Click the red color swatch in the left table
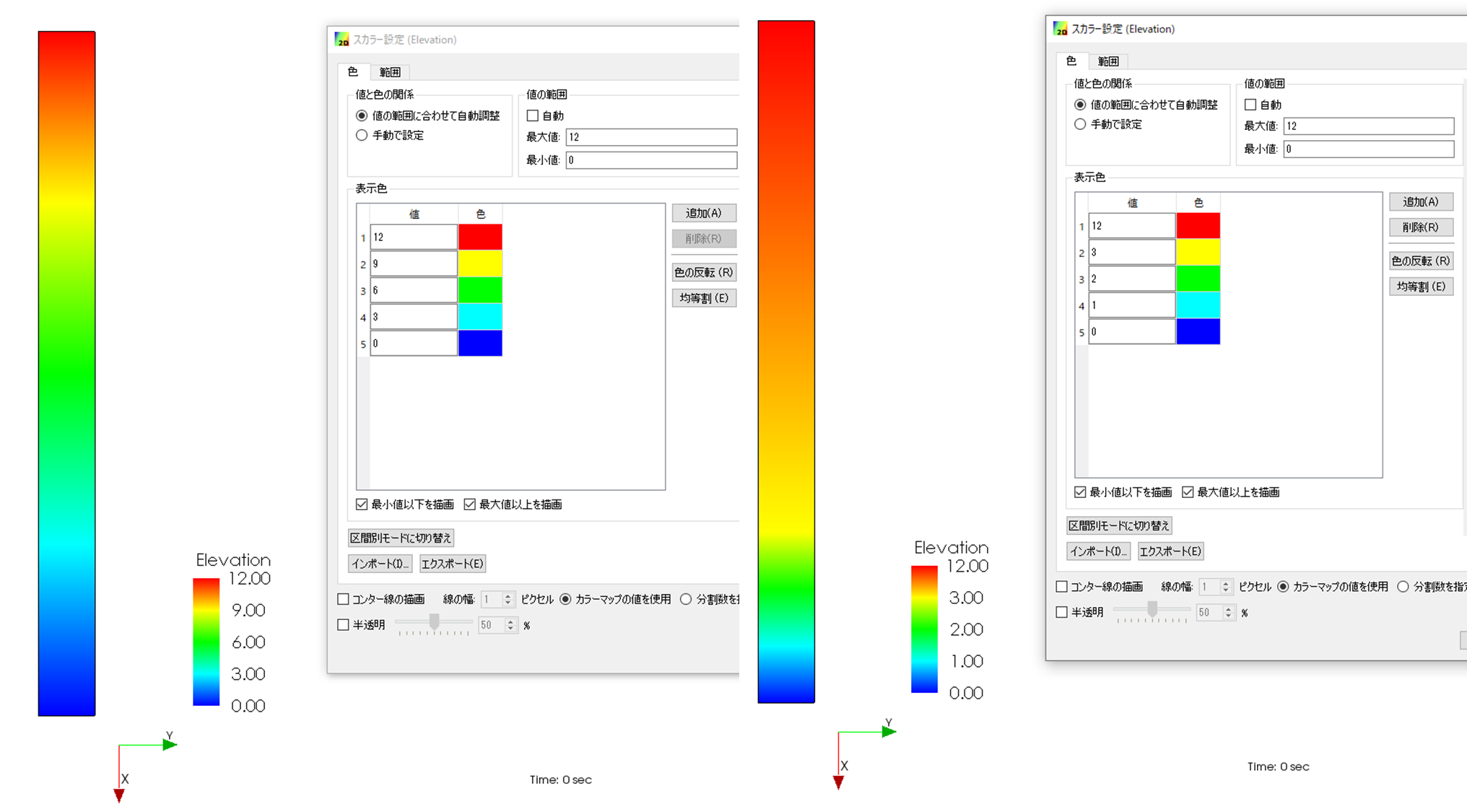The width and height of the screenshot is (1467, 812). pos(480,237)
